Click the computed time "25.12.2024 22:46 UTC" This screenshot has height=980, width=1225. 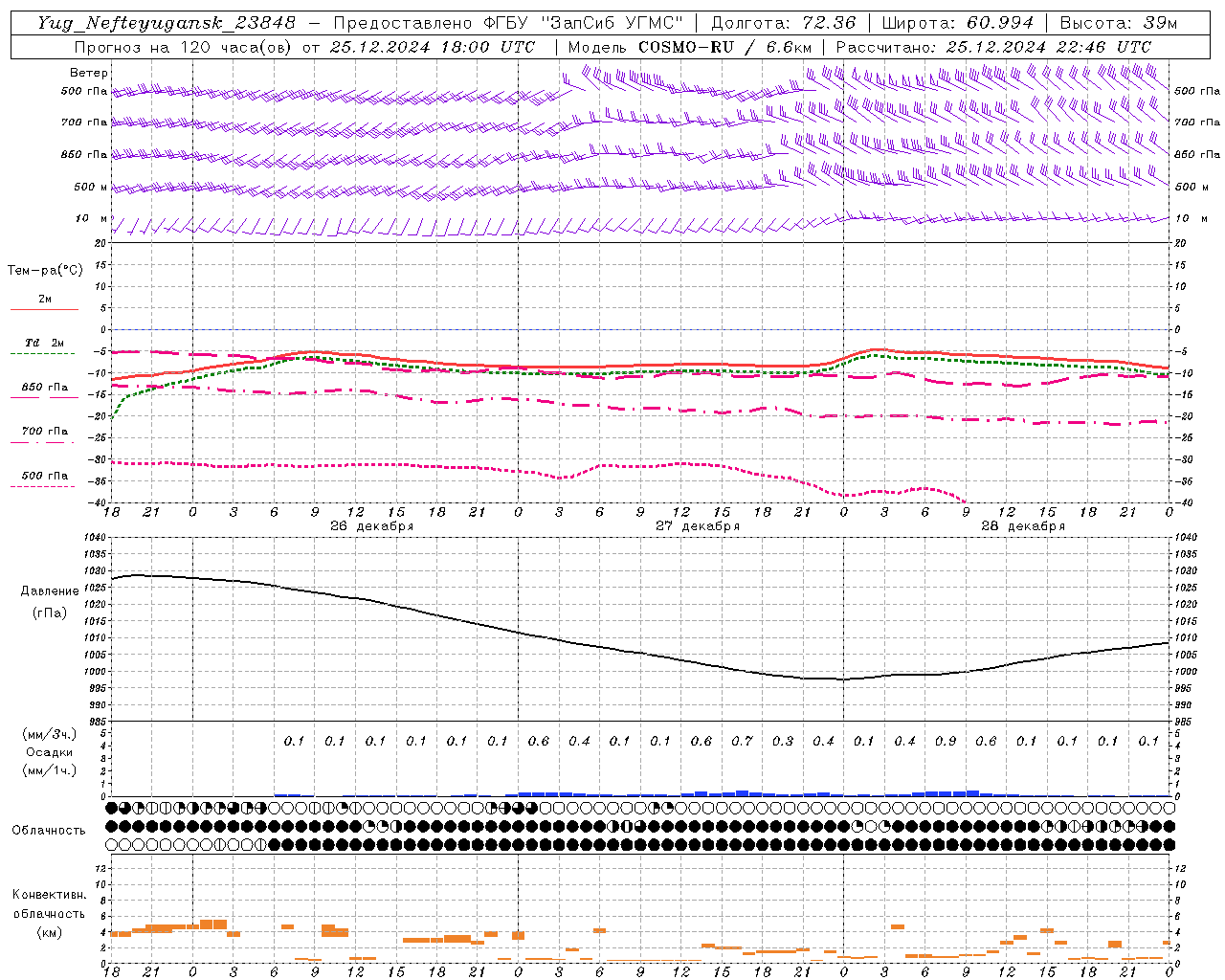(x=1049, y=47)
